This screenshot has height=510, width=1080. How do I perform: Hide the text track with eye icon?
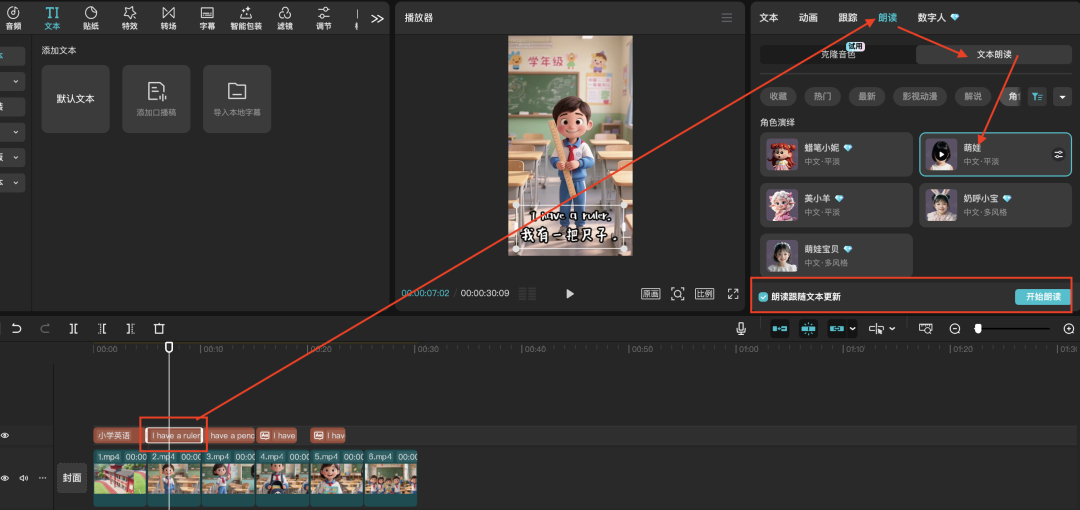coord(5,436)
